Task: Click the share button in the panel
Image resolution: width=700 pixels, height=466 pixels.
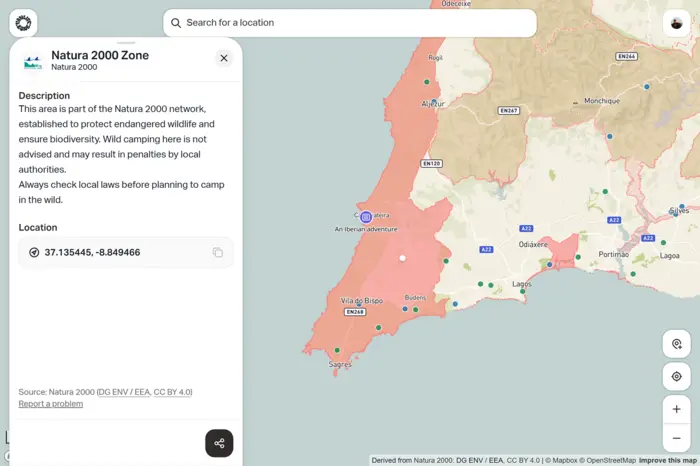Action: [219, 443]
